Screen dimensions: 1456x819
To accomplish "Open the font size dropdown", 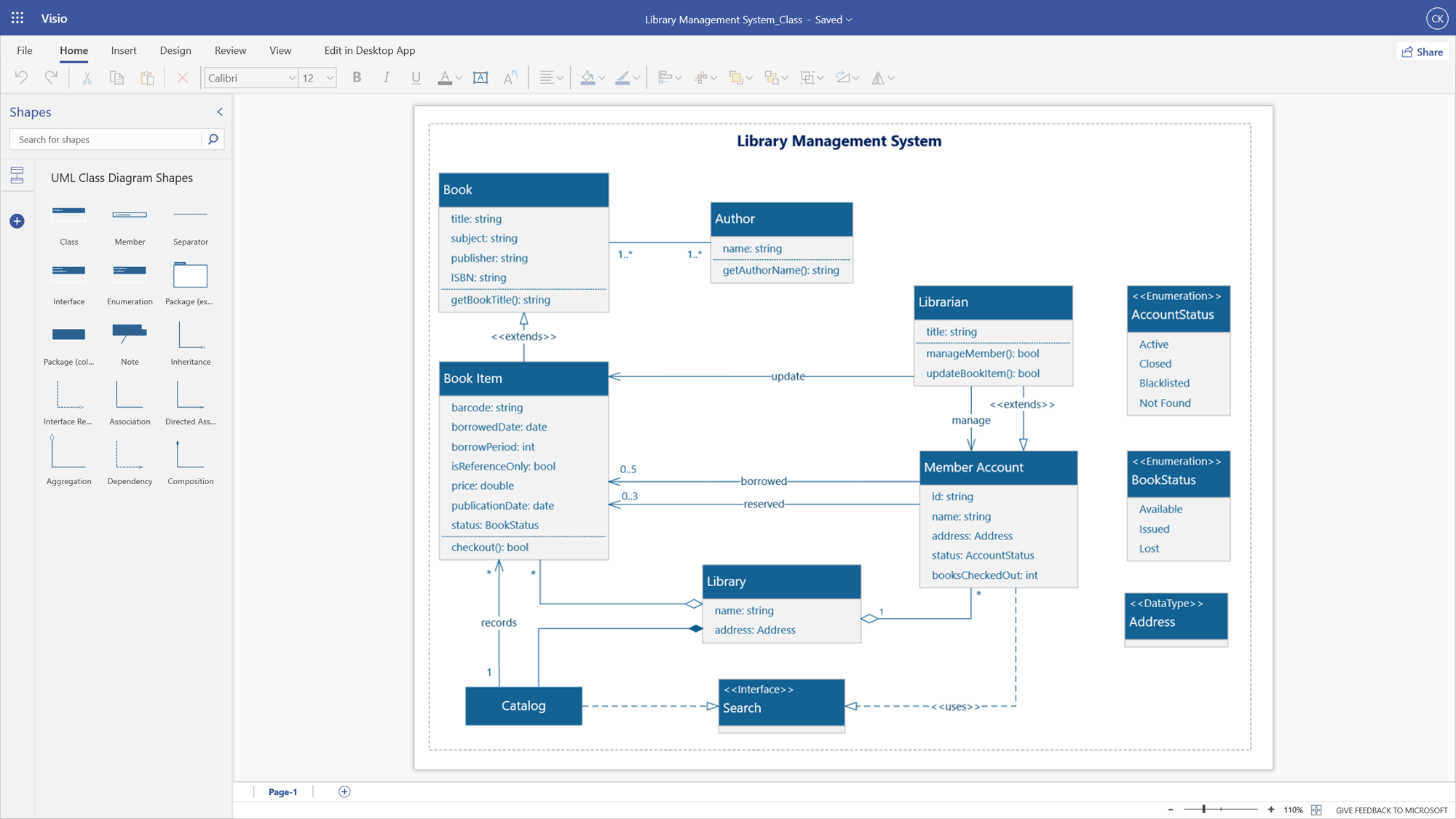I will [330, 77].
